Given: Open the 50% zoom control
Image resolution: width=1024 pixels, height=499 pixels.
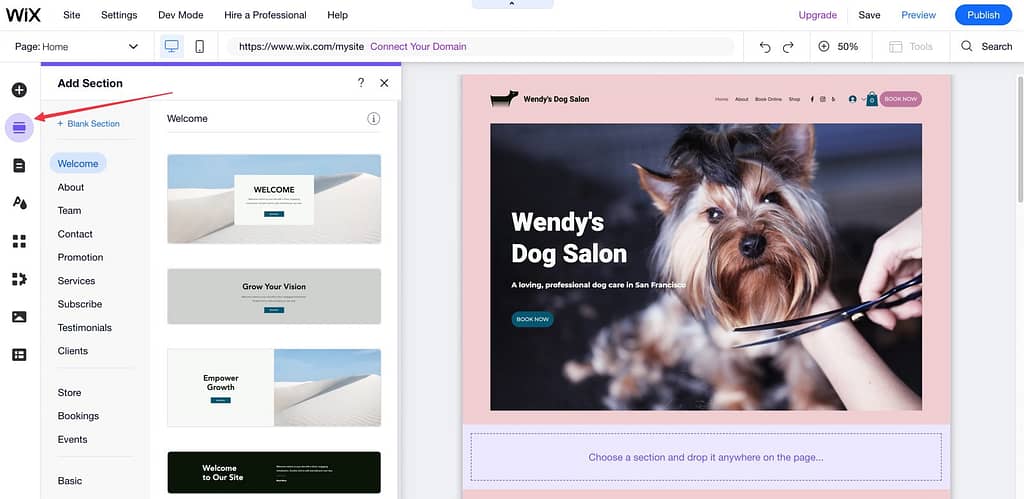Looking at the screenshot, I should 839,47.
